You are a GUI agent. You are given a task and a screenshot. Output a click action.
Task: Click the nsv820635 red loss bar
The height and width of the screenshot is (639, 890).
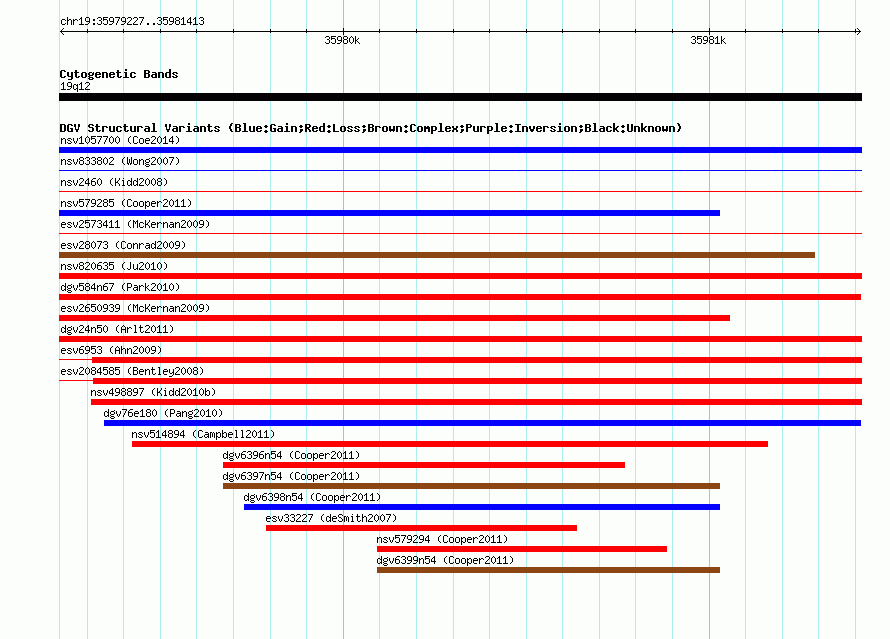coord(460,276)
